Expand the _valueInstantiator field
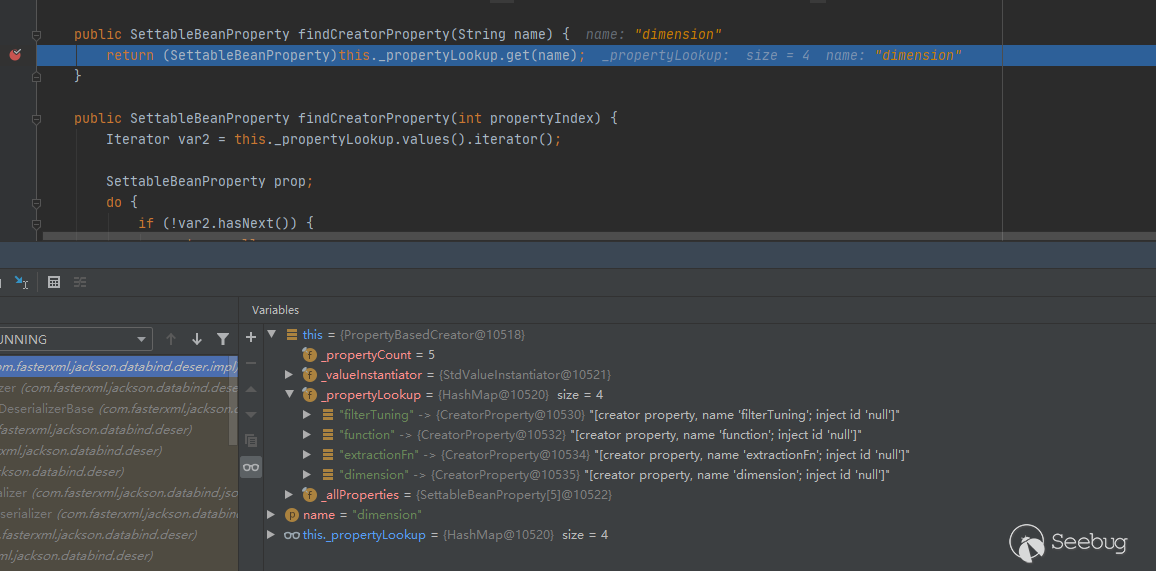1156x571 pixels. click(x=290, y=375)
